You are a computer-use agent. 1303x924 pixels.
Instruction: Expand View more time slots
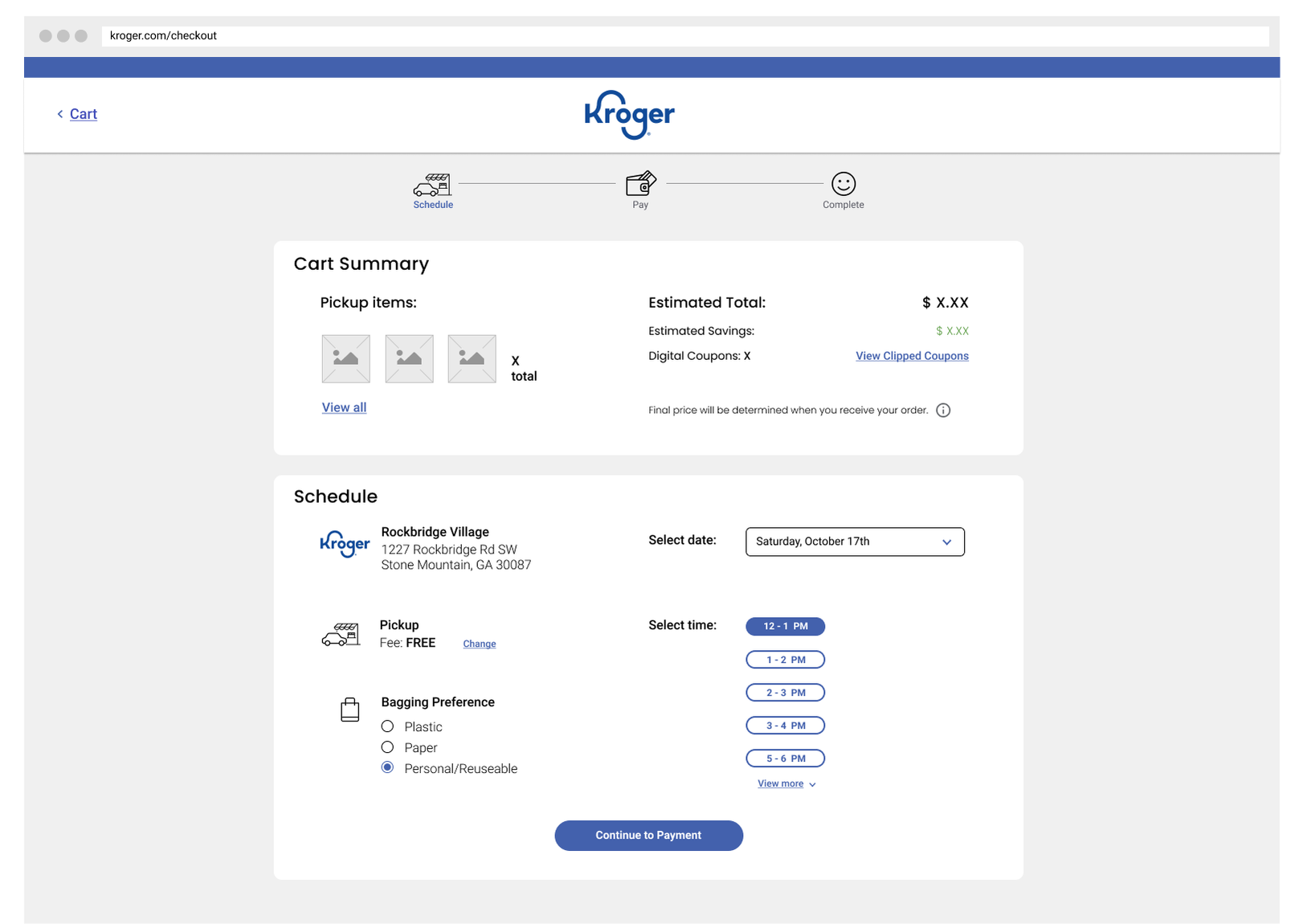coord(786,784)
